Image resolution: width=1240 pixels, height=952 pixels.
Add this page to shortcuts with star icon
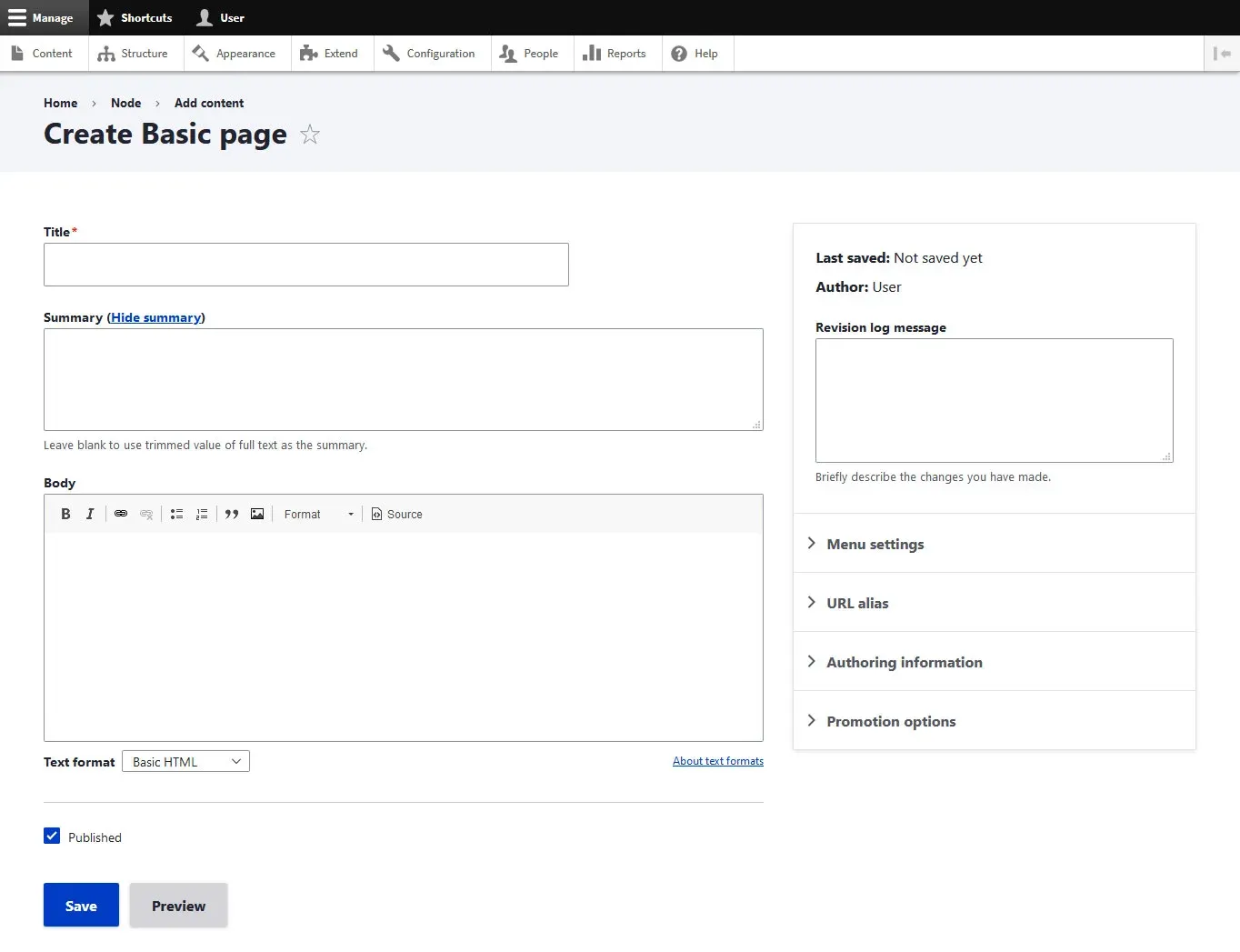pyautogui.click(x=310, y=135)
